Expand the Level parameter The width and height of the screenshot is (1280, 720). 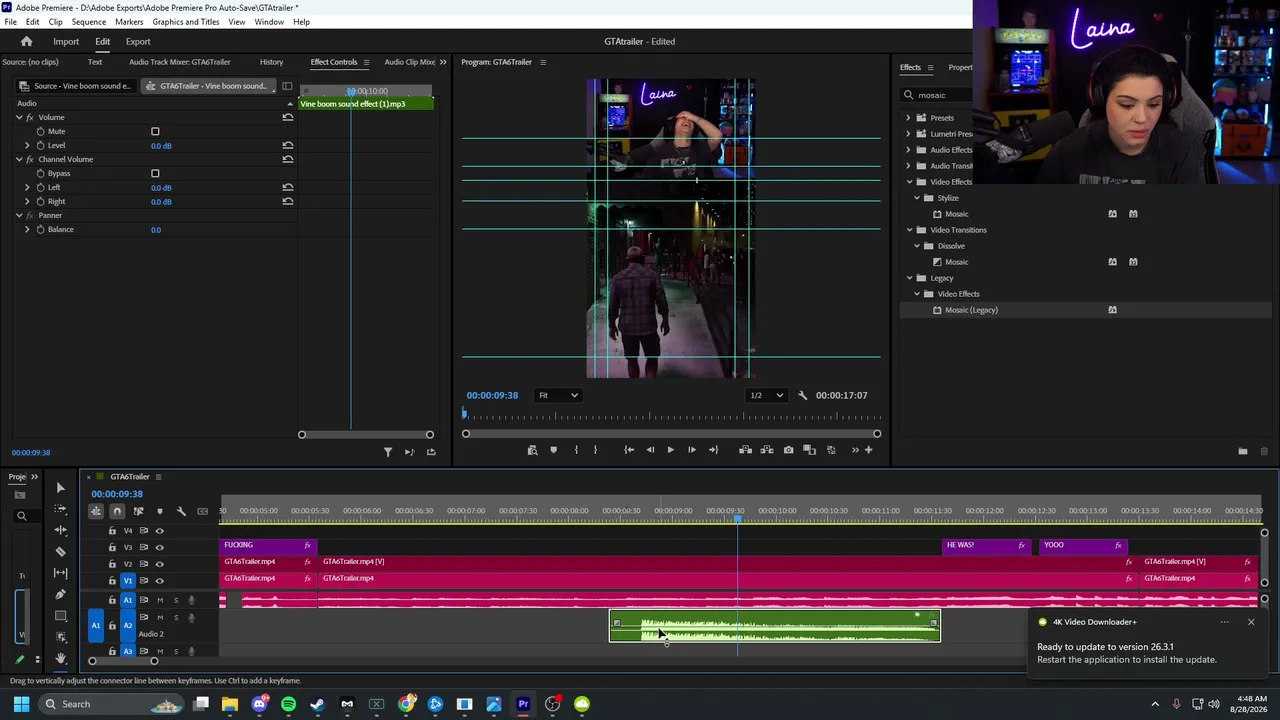[27, 145]
